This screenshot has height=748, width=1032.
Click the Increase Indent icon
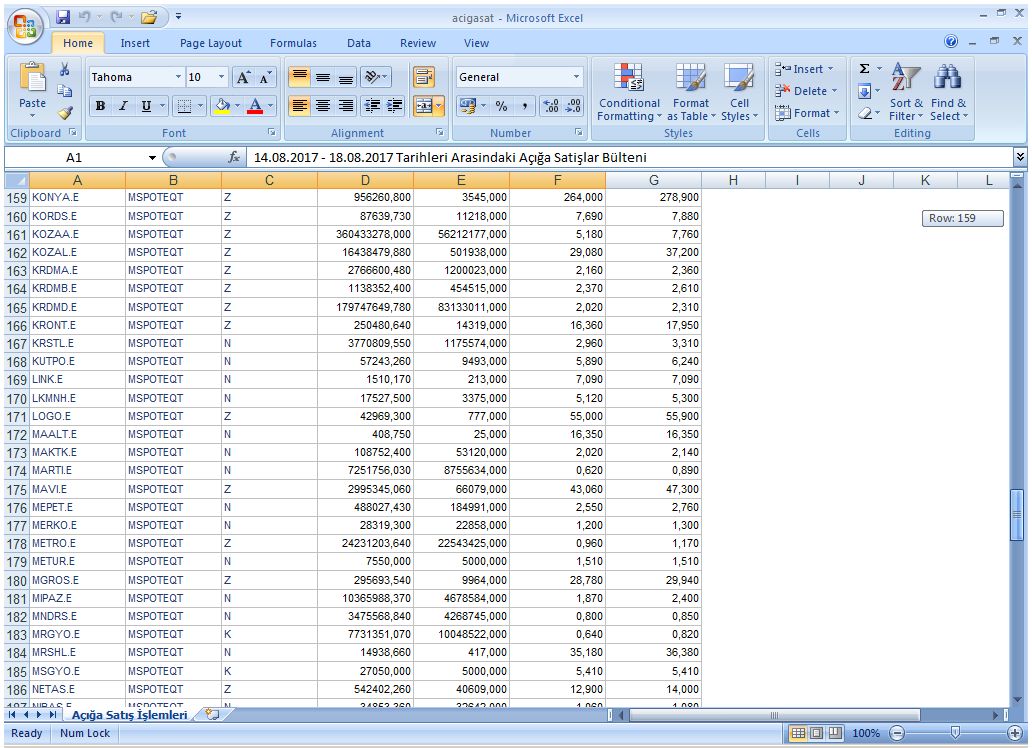[395, 105]
